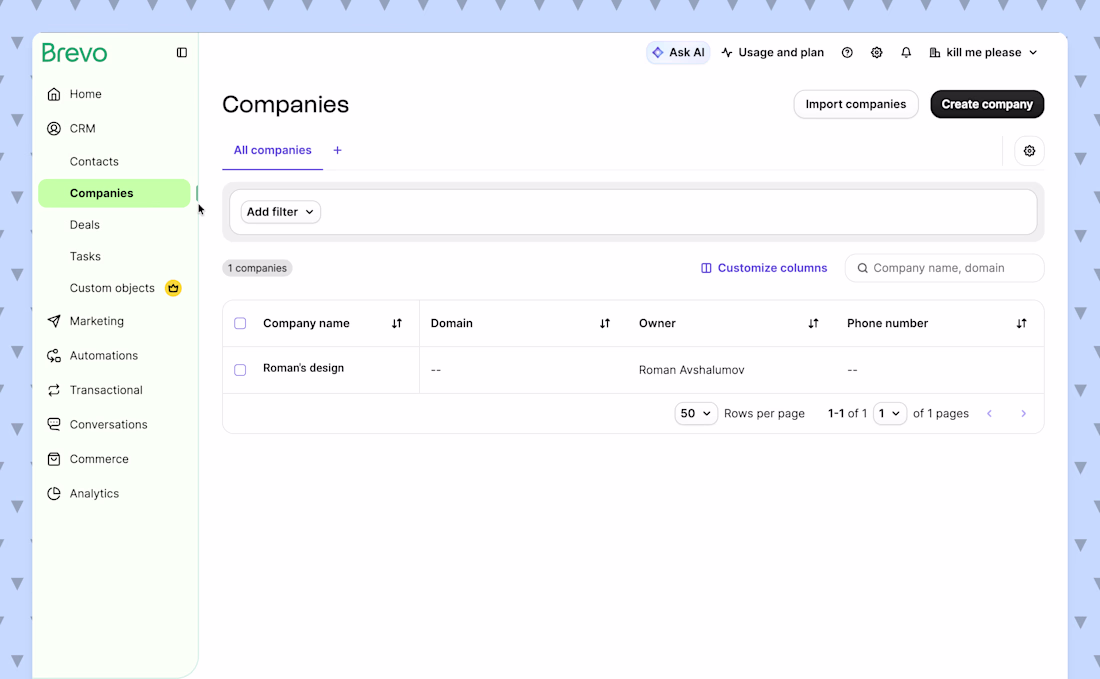Open Home in the sidebar
The height and width of the screenshot is (679, 1100).
(x=86, y=94)
